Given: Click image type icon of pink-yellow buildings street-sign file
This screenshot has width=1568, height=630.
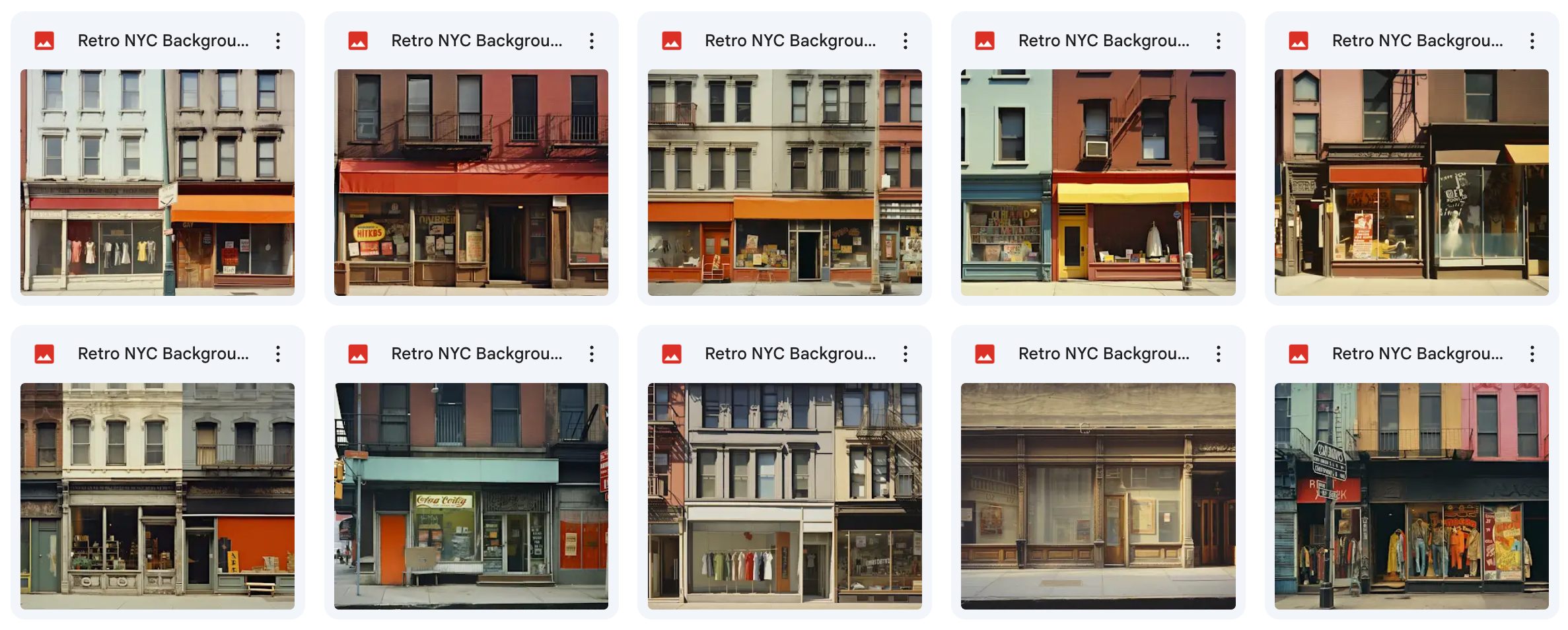Looking at the screenshot, I should pos(1299,354).
